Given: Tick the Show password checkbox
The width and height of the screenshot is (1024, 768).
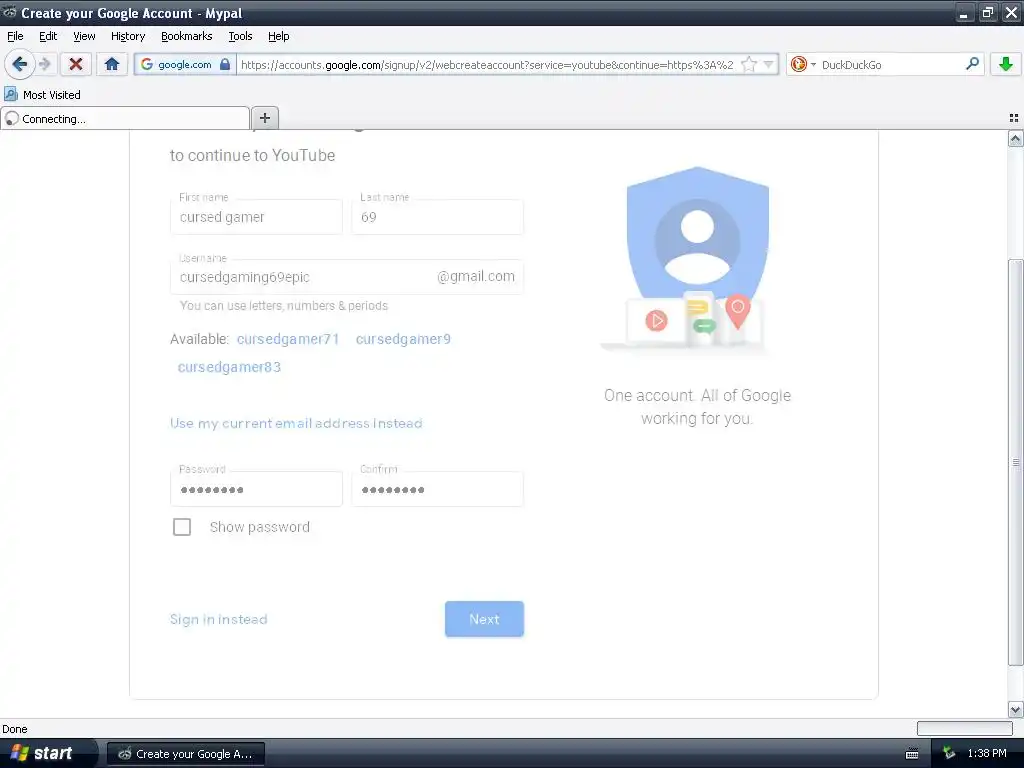Looking at the screenshot, I should point(182,526).
